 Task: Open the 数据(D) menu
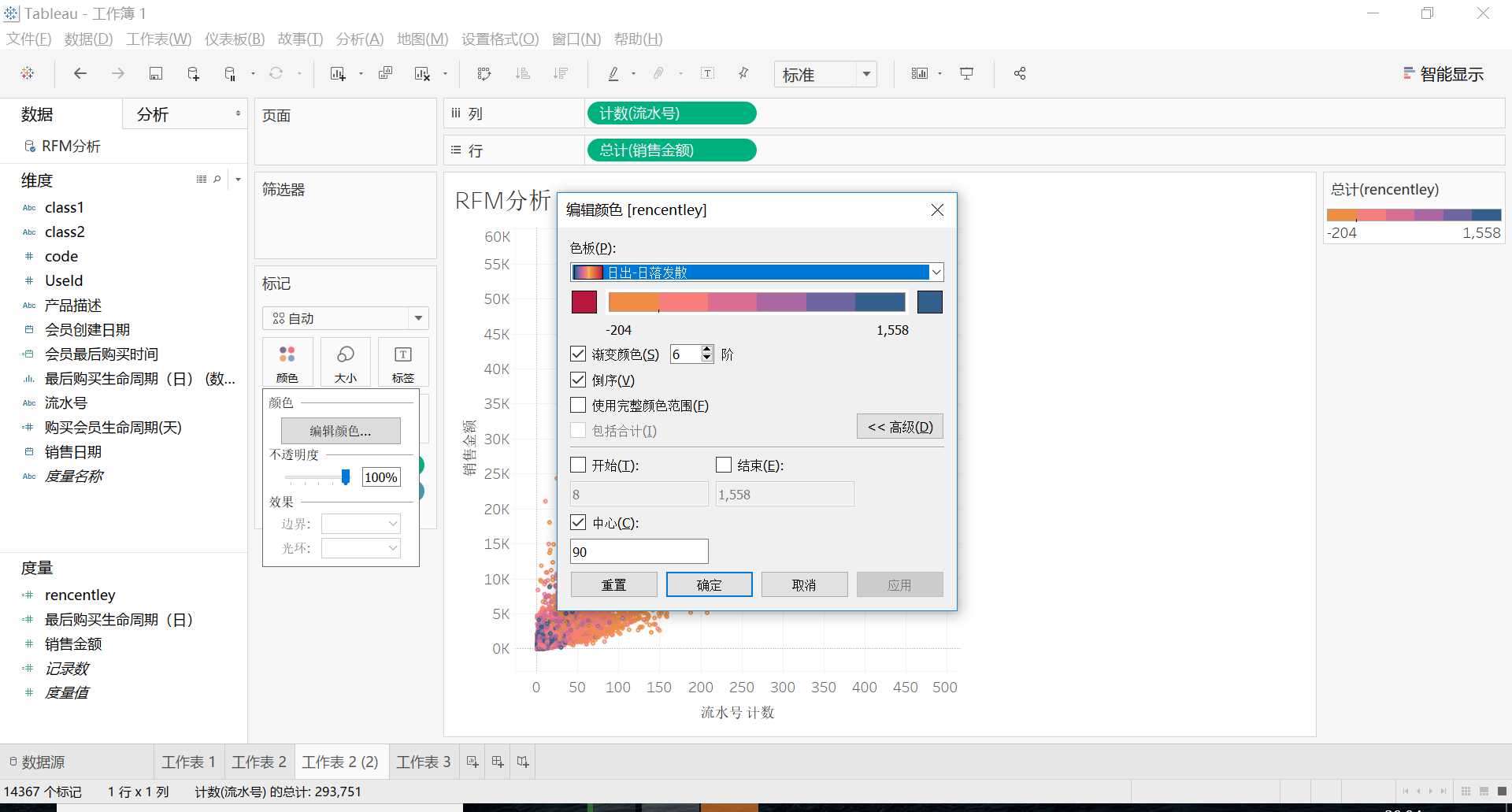[x=88, y=39]
